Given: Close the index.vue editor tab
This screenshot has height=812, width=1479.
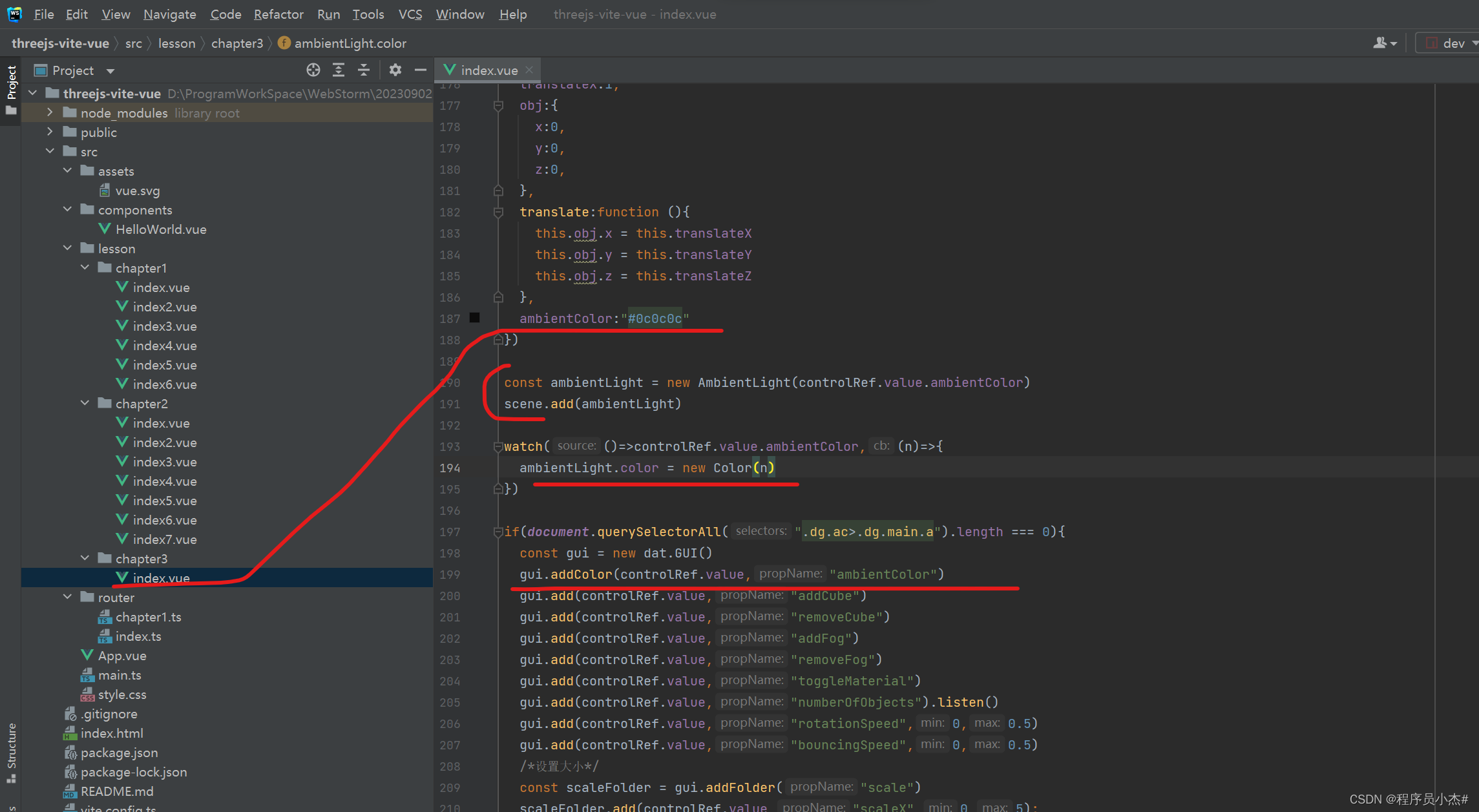Looking at the screenshot, I should coord(530,70).
